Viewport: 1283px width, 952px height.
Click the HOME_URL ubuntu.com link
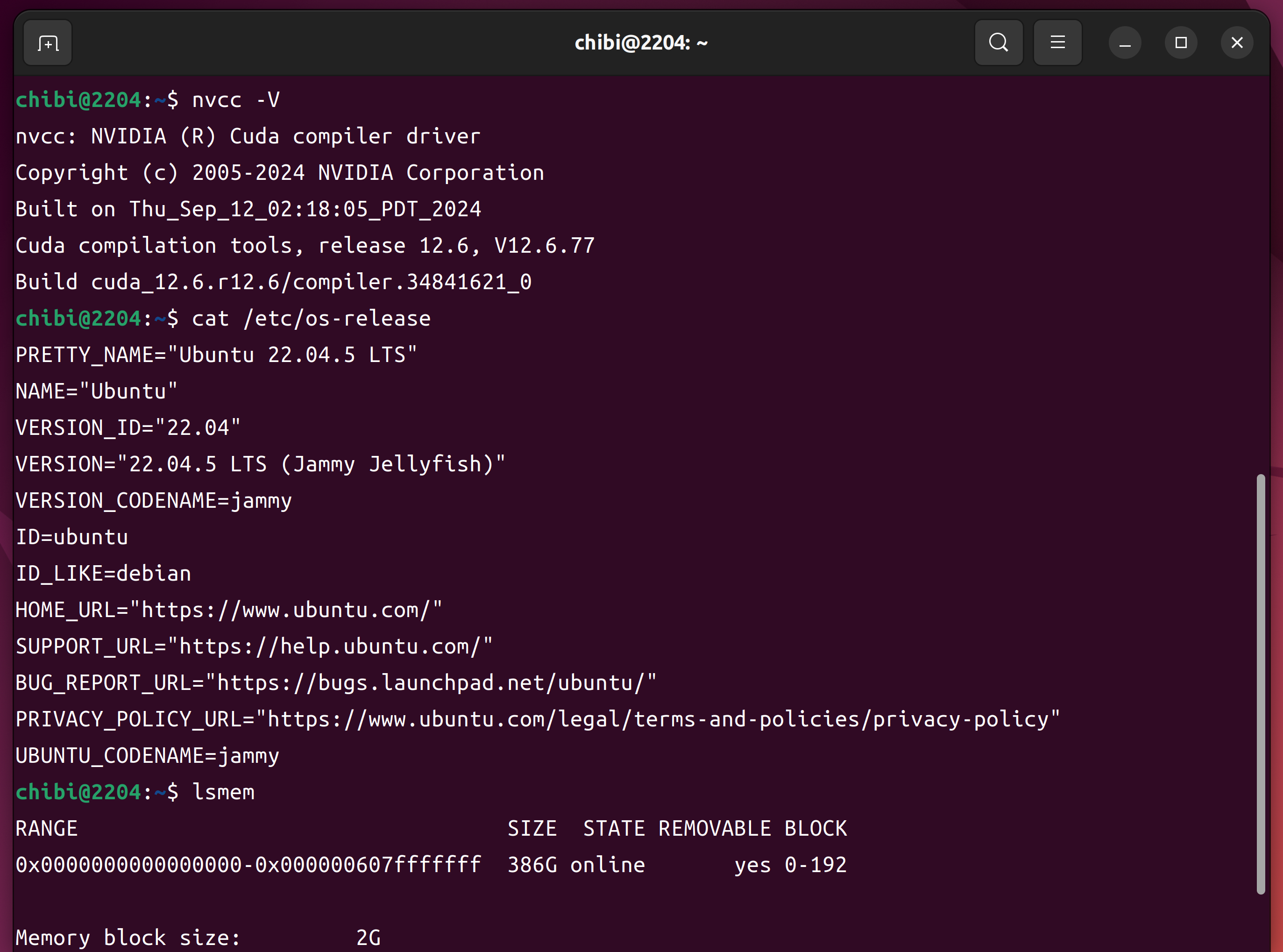[285, 610]
